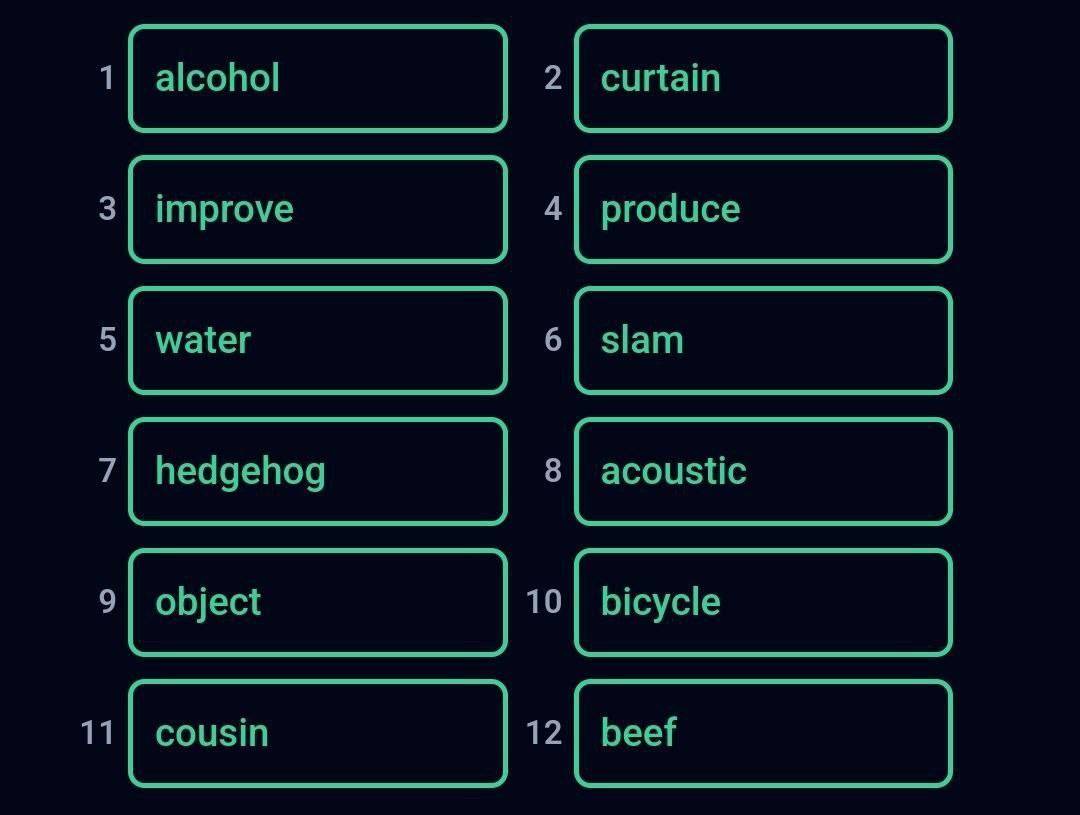Viewport: 1080px width, 815px height.
Task: Select the "curtain" word field
Action: (x=763, y=79)
